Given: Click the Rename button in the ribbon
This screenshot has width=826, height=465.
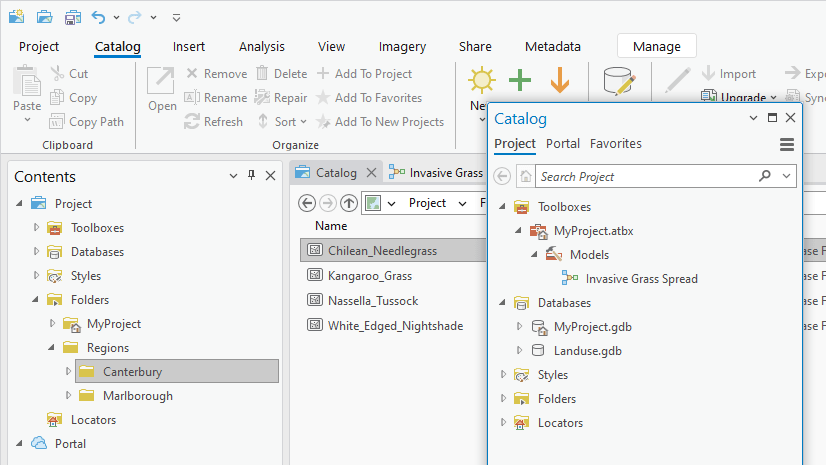Looking at the screenshot, I should 215,98.
